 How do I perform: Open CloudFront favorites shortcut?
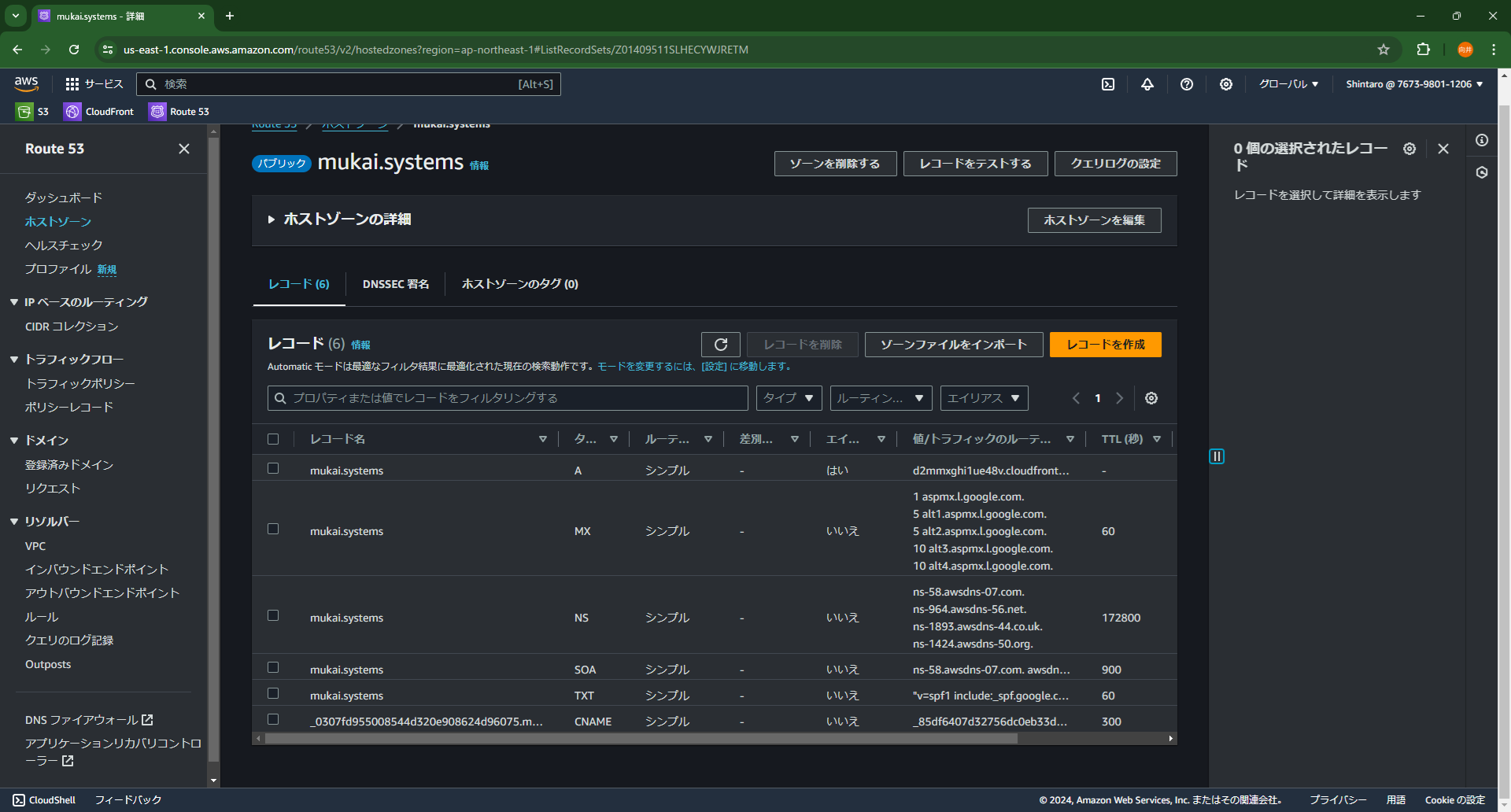coord(99,112)
